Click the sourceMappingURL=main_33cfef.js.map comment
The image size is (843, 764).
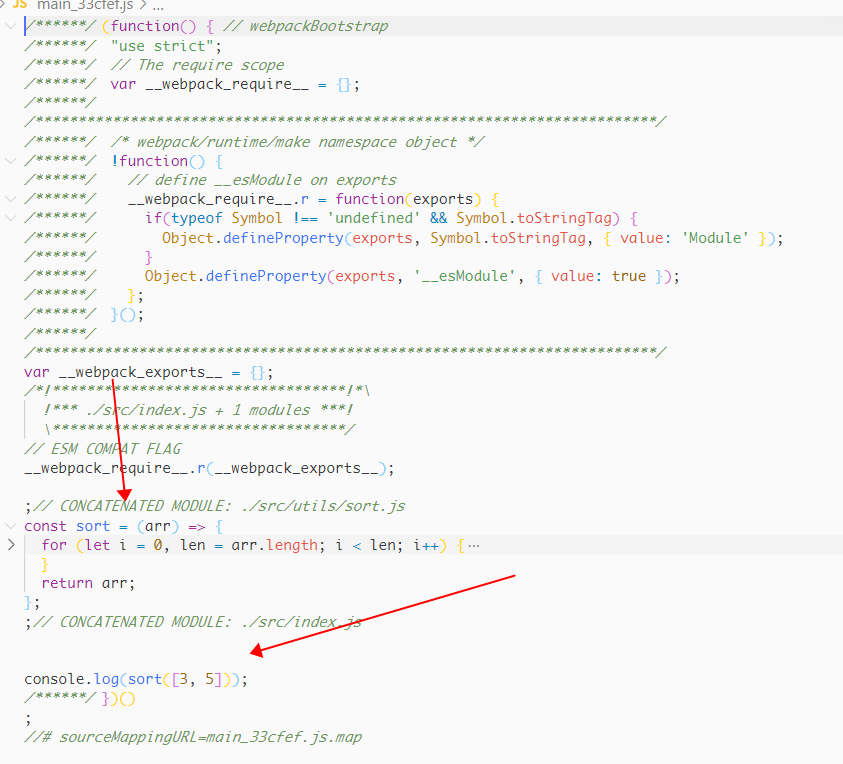point(192,737)
